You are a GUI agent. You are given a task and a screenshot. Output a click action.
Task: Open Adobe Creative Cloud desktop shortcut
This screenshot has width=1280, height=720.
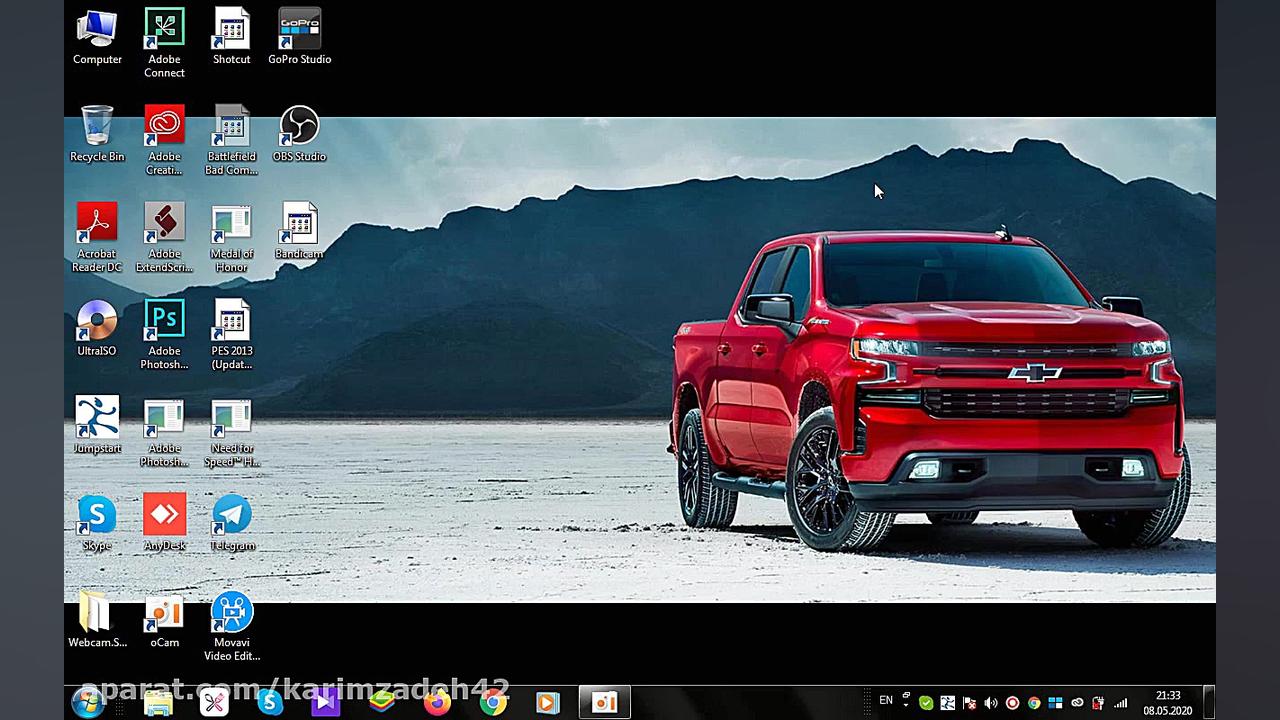click(x=164, y=141)
